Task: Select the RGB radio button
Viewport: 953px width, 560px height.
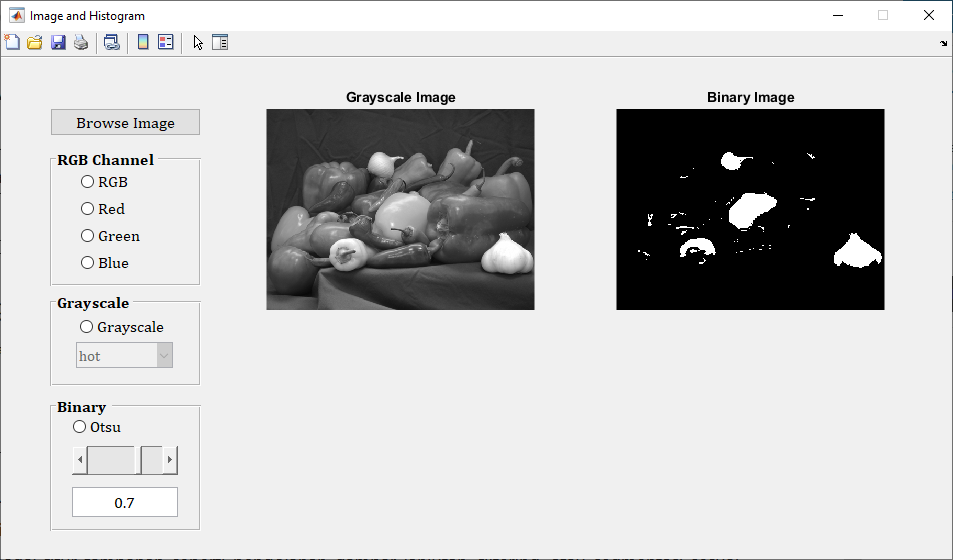Action: click(88, 182)
